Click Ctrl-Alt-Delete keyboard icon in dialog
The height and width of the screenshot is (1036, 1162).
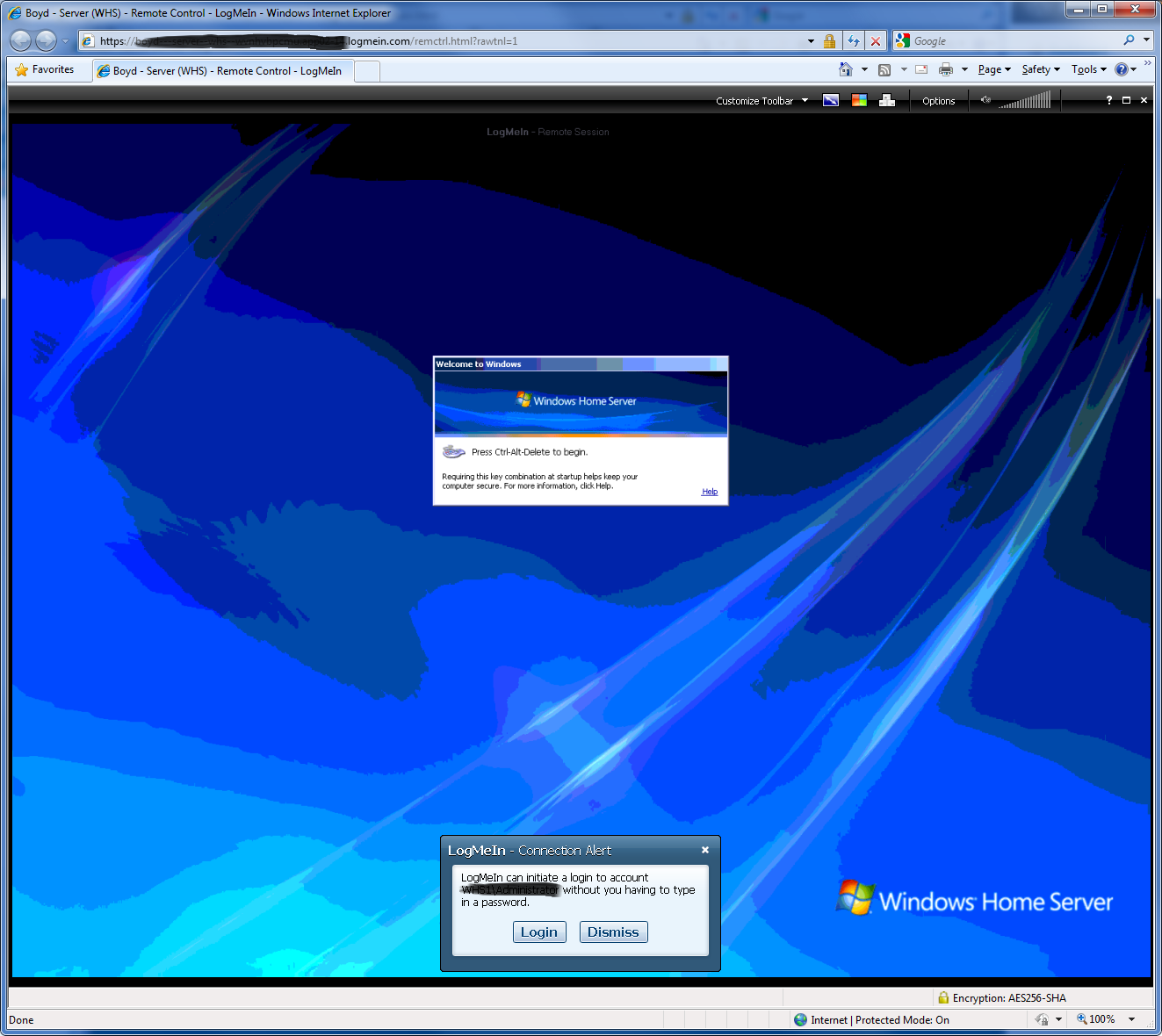453,452
